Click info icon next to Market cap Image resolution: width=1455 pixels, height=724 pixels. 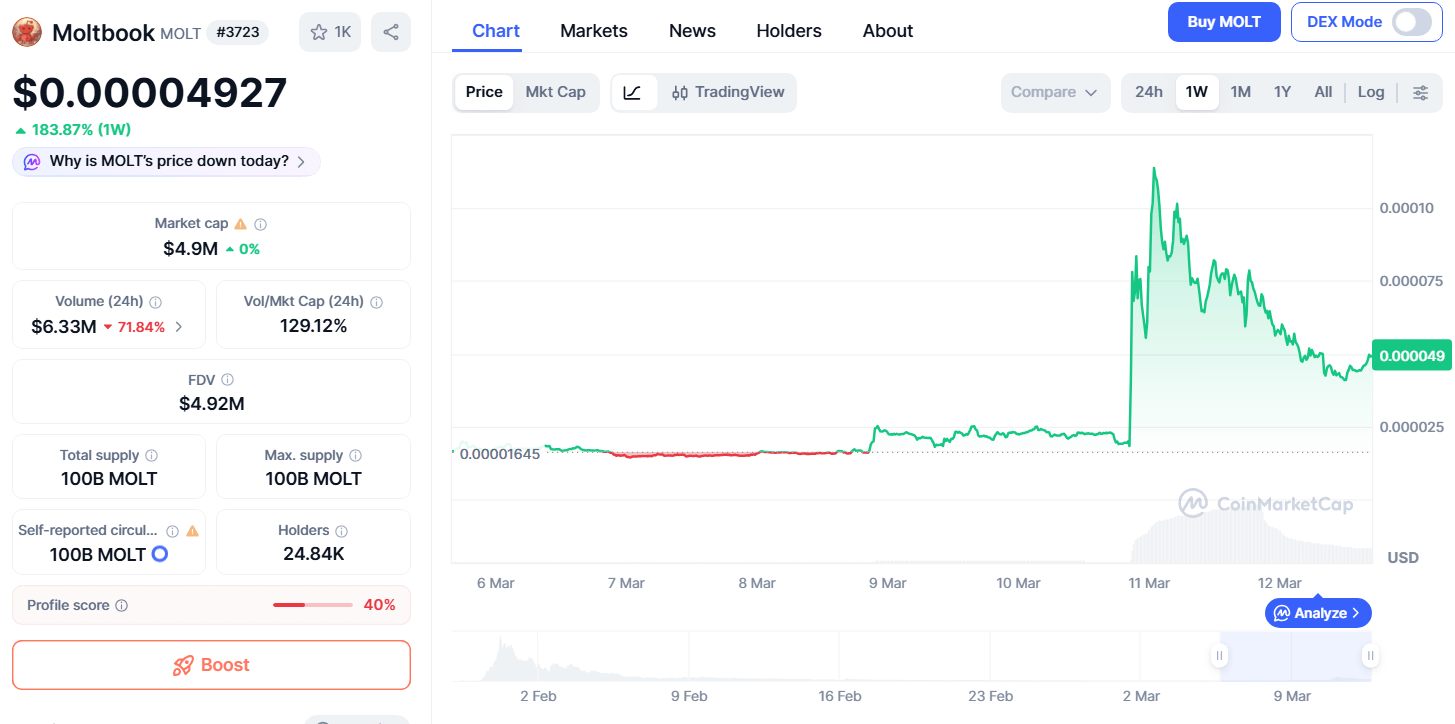click(260, 224)
